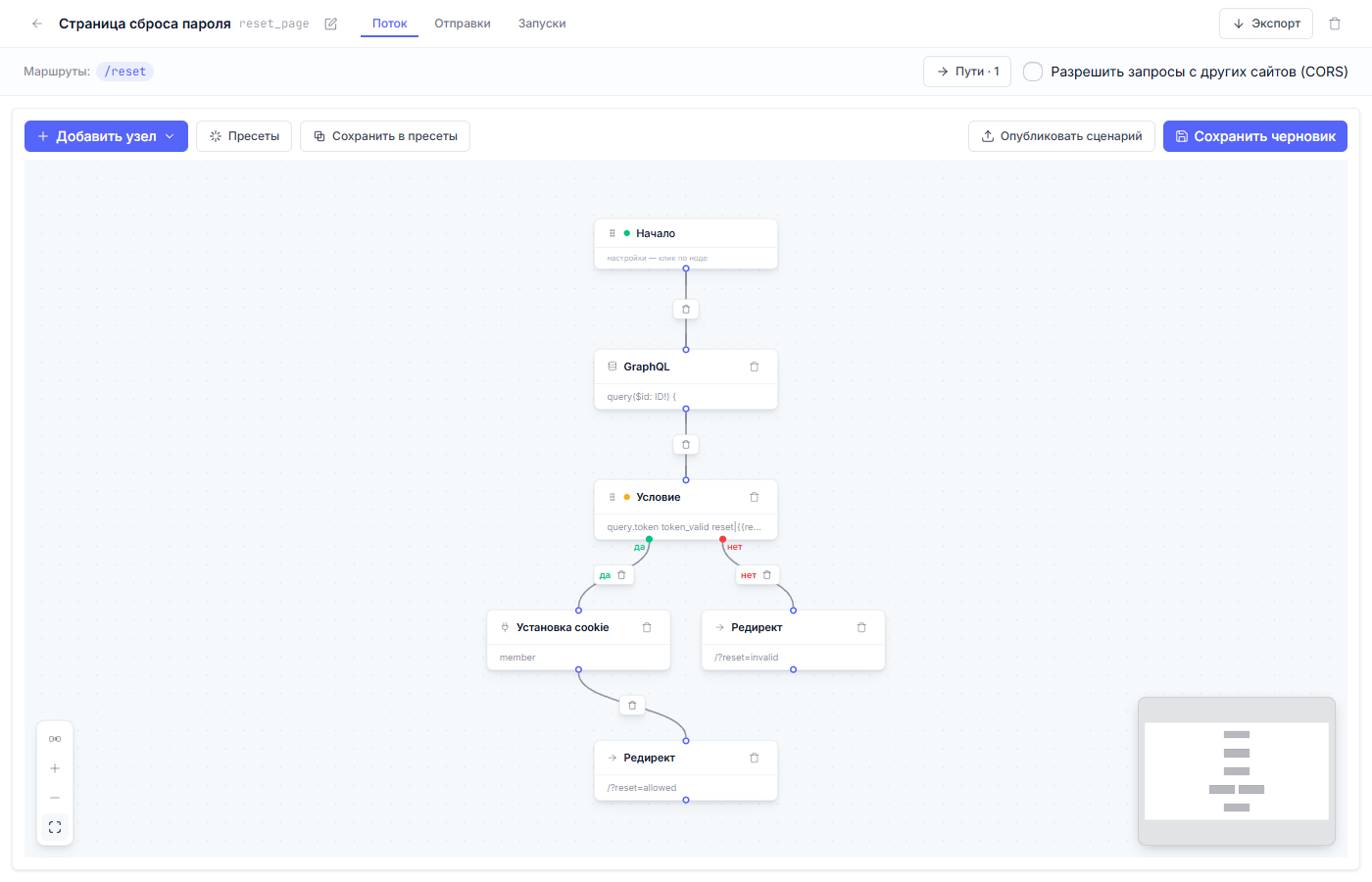This screenshot has height=882, width=1372.
Task: Click the Экспорт button
Action: tap(1266, 24)
